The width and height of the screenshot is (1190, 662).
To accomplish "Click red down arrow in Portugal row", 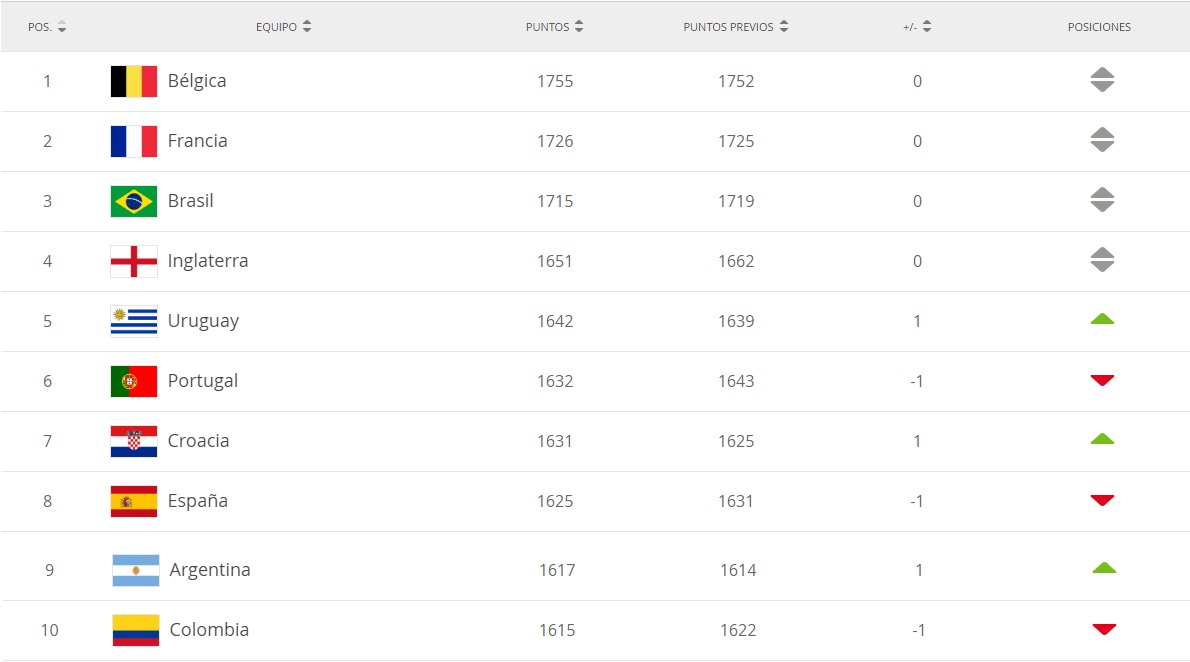I will click(1102, 381).
